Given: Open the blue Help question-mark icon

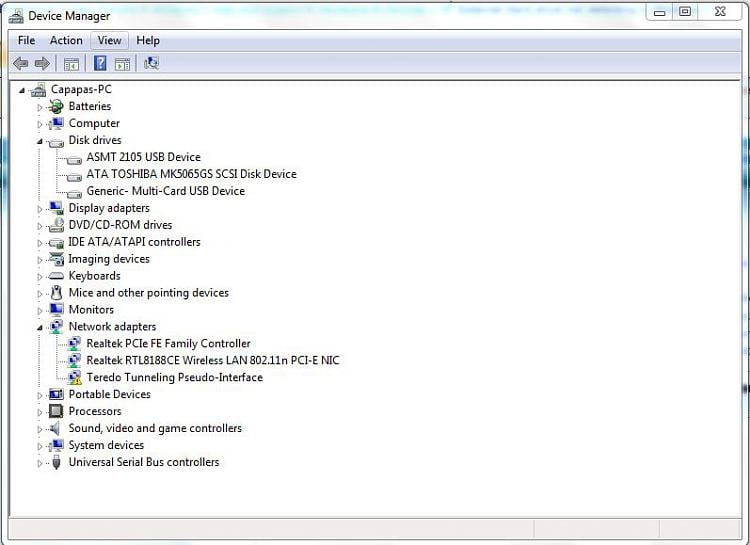Looking at the screenshot, I should click(x=100, y=63).
